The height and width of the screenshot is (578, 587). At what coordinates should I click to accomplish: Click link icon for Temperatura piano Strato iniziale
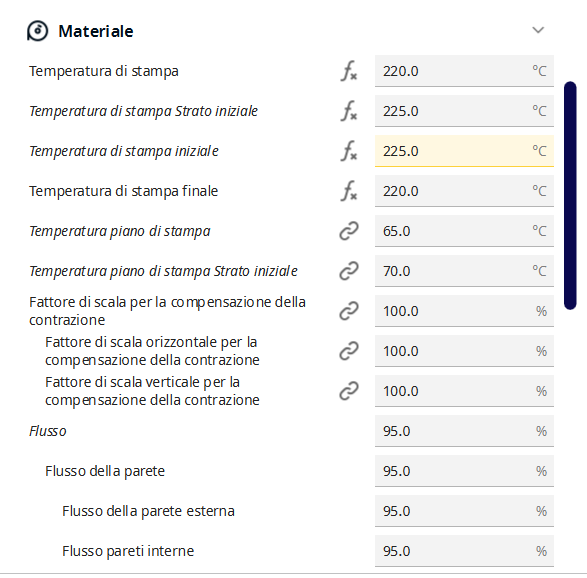click(349, 271)
